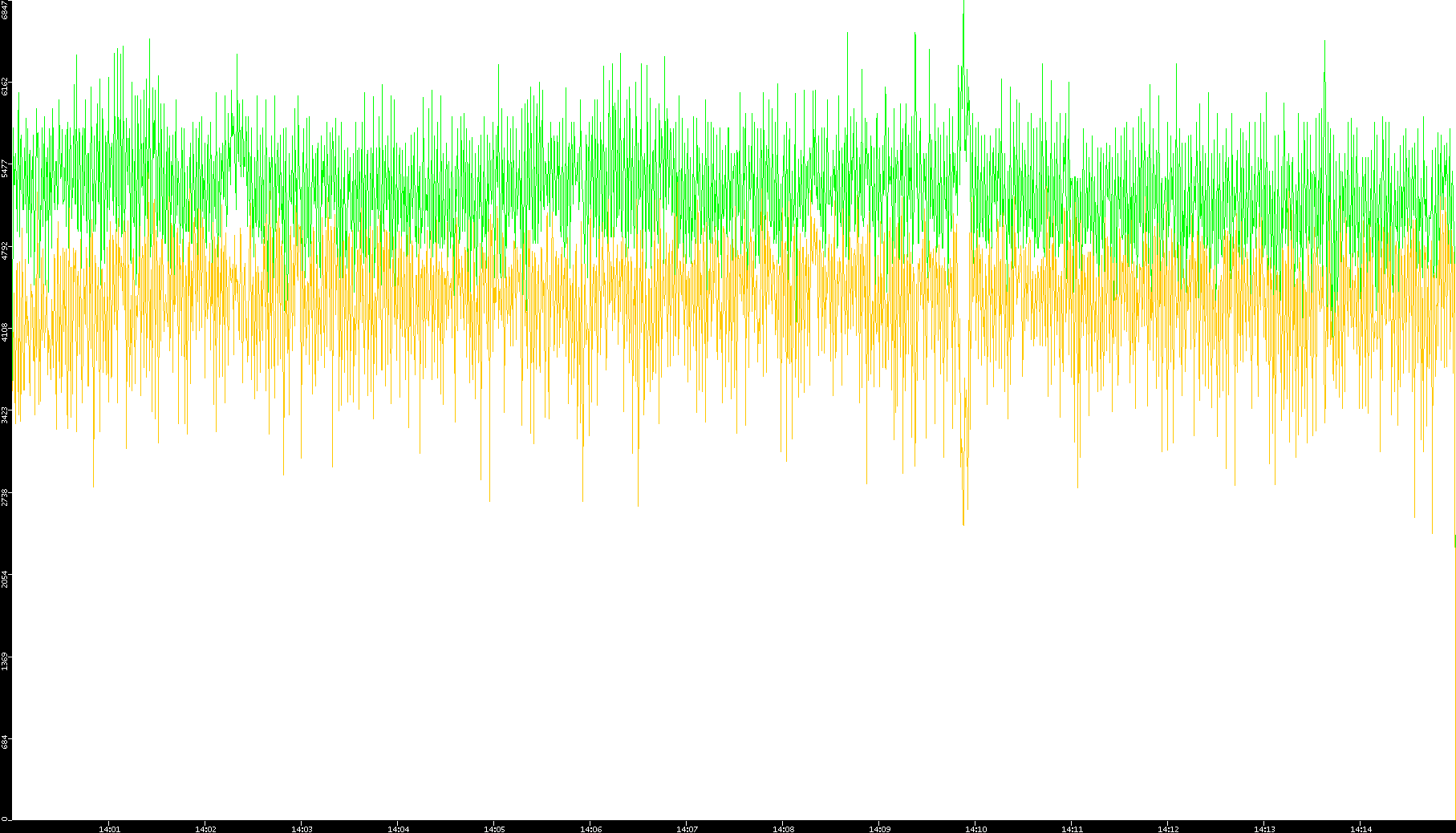
Task: Select the 2054 y-axis label
Action: coord(6,579)
